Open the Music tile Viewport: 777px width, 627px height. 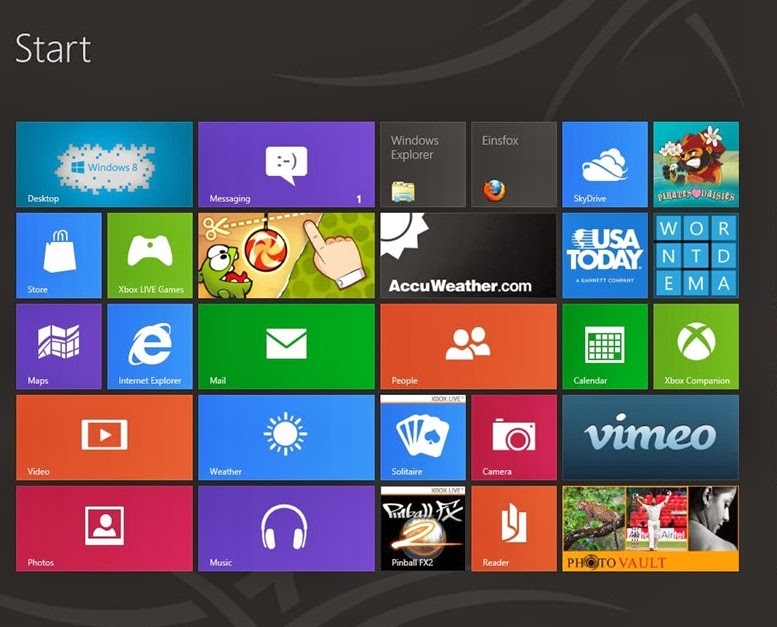pos(286,528)
